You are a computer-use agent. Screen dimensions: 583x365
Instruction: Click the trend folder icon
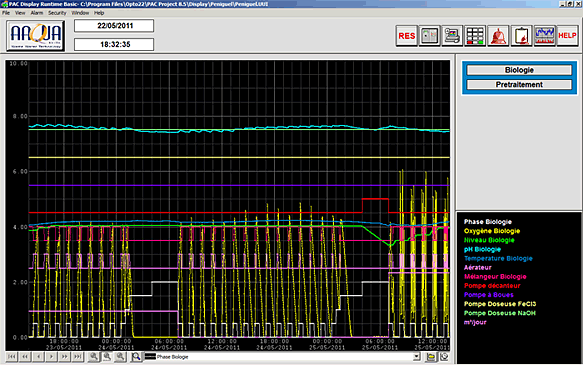(x=431, y=357)
